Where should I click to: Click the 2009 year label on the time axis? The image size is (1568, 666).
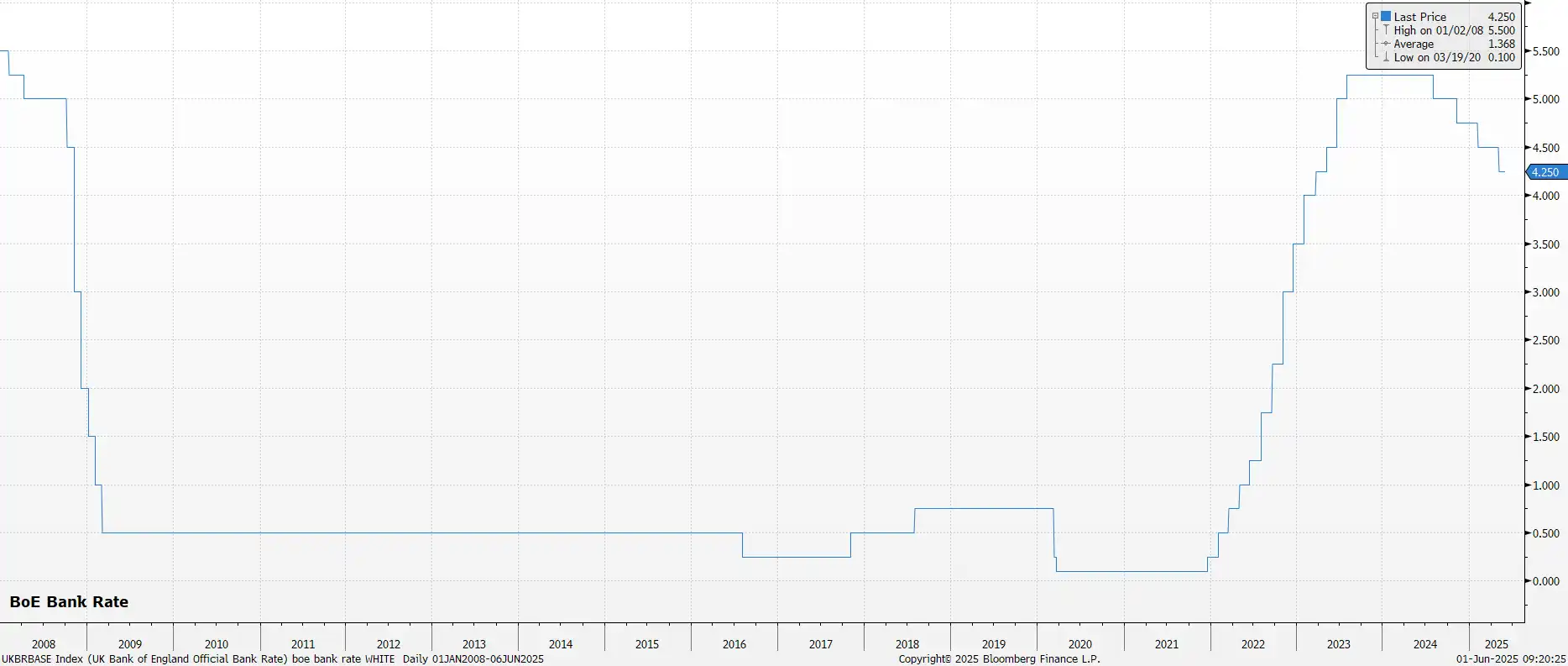(130, 644)
